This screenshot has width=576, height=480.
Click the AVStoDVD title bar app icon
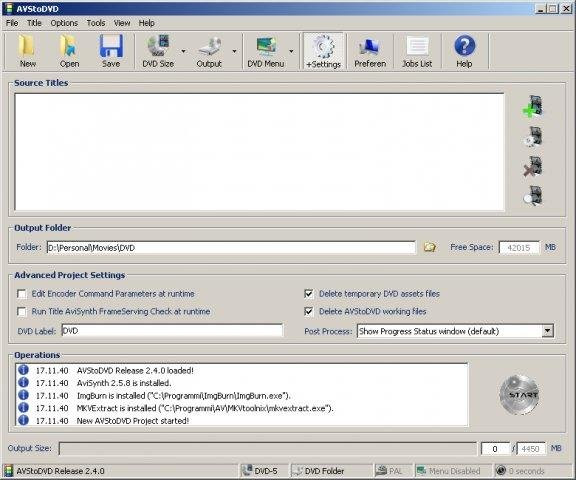[x=8, y=8]
